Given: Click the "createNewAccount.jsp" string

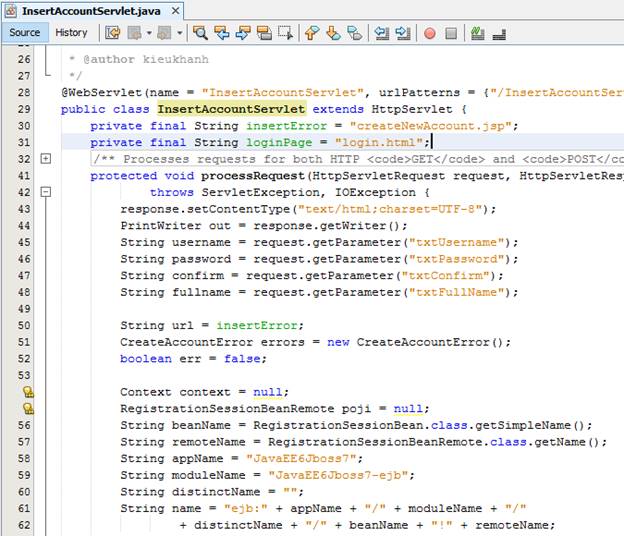Looking at the screenshot, I should click(430, 126).
